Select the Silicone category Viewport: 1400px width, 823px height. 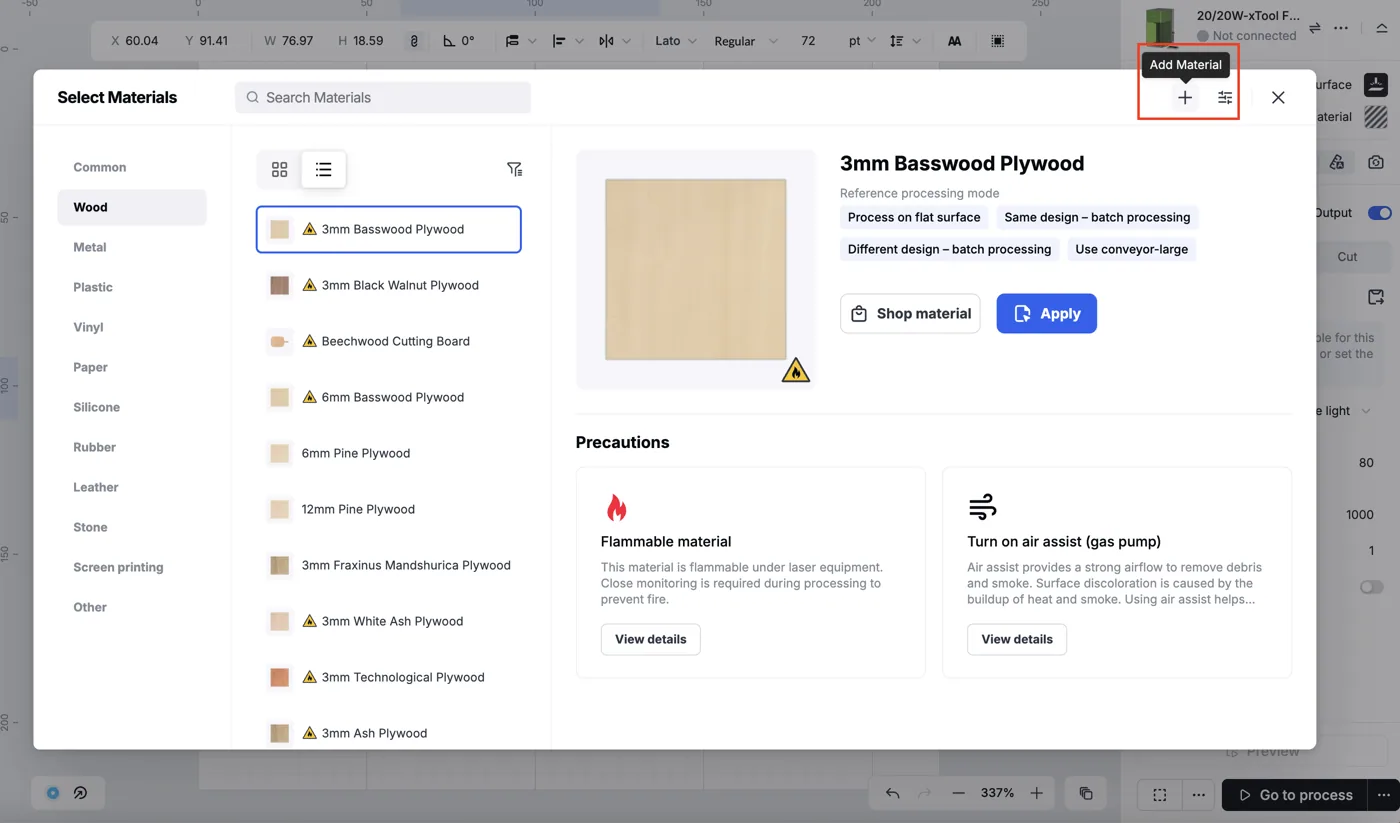click(132, 407)
